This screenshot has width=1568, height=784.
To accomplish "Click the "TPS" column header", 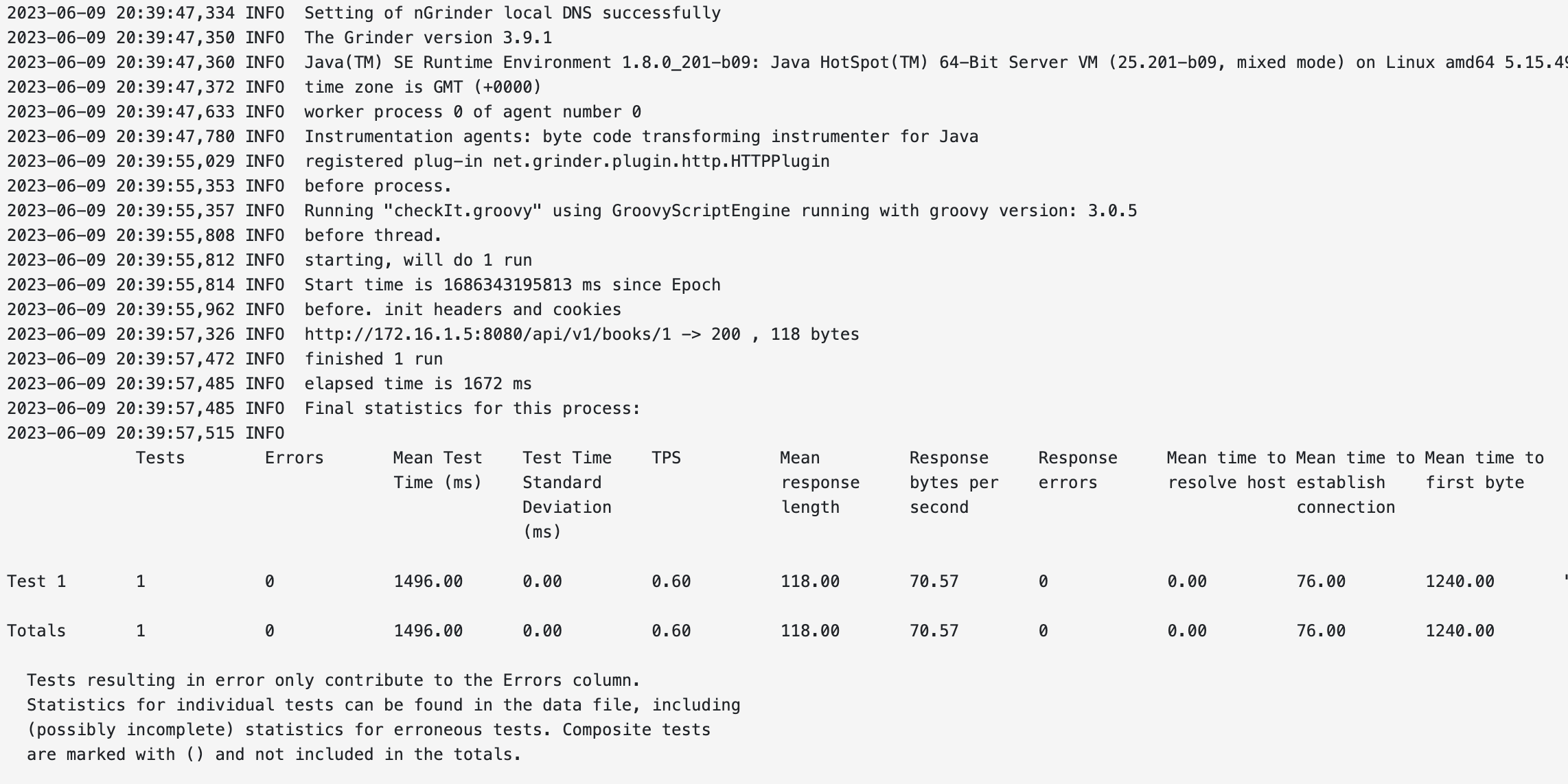I will point(666,458).
